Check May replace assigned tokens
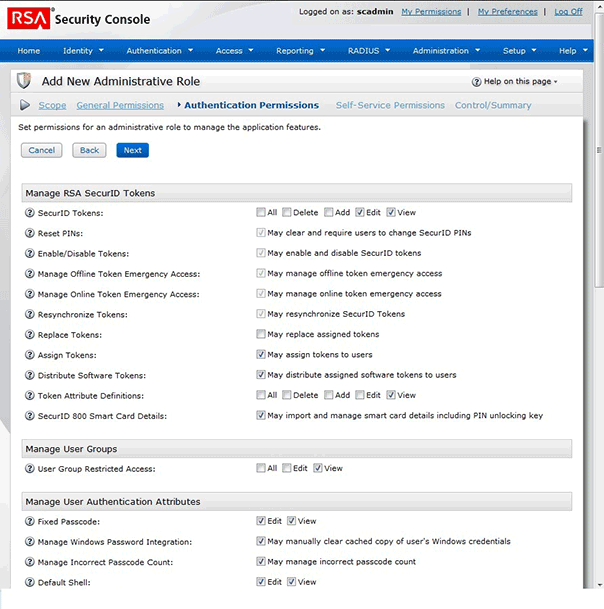Screen dimensions: 604x609 tap(261, 334)
